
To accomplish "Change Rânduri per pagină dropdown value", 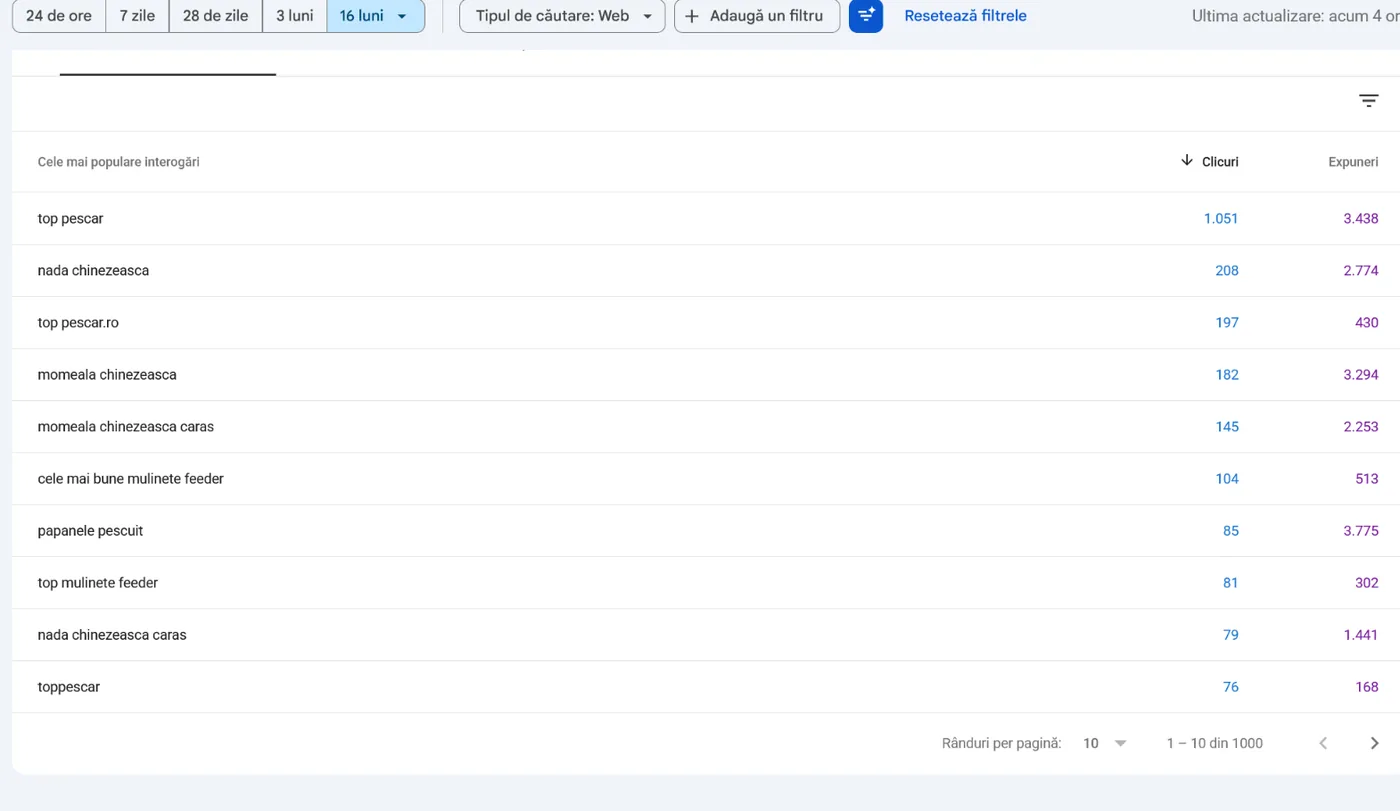I will point(1105,743).
